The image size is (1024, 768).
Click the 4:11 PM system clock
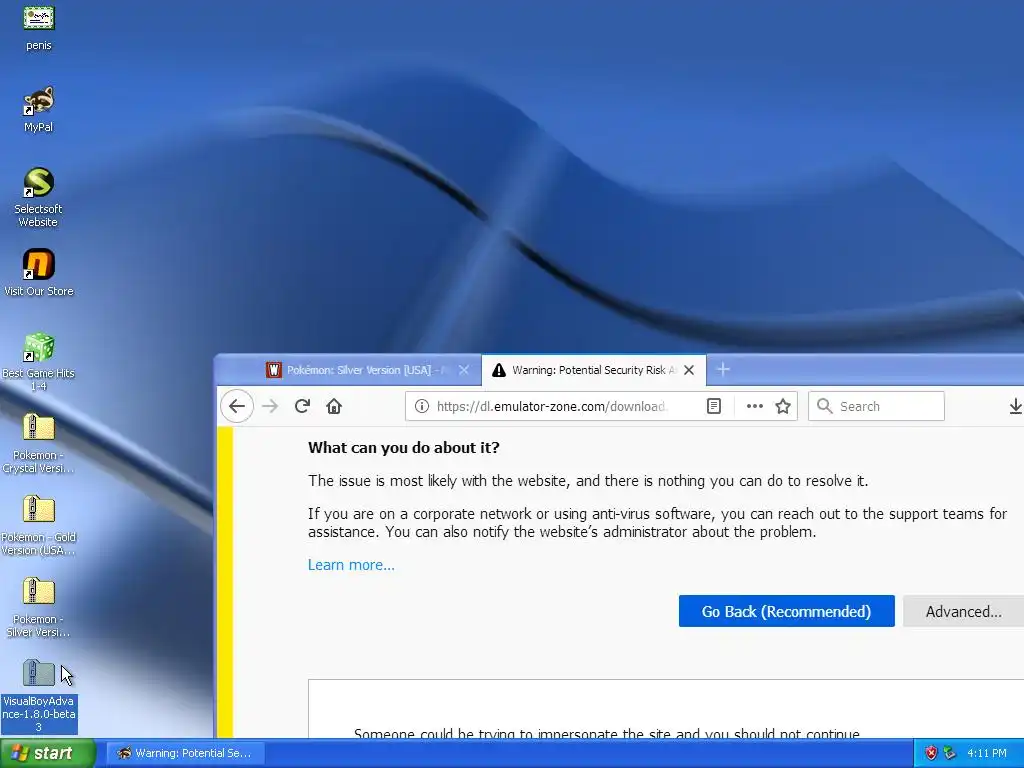point(987,753)
